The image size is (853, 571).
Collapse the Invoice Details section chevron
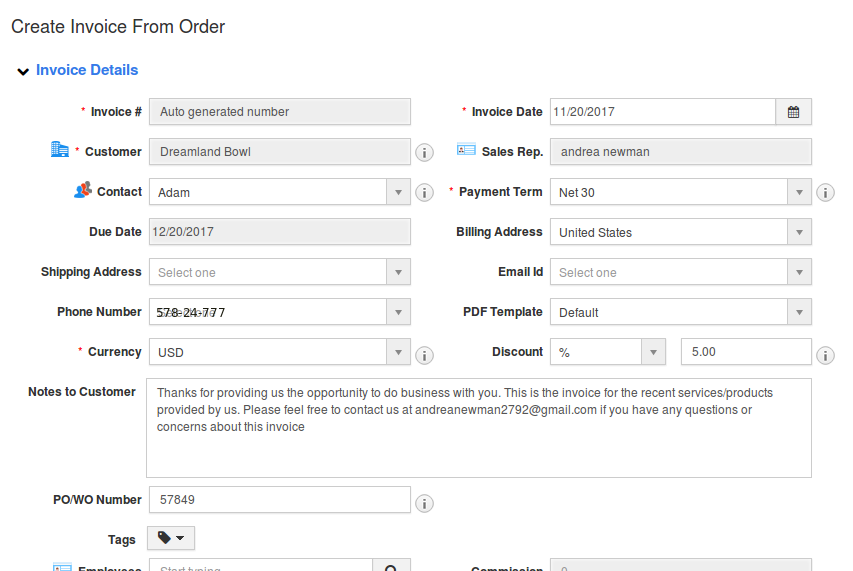click(x=23, y=71)
